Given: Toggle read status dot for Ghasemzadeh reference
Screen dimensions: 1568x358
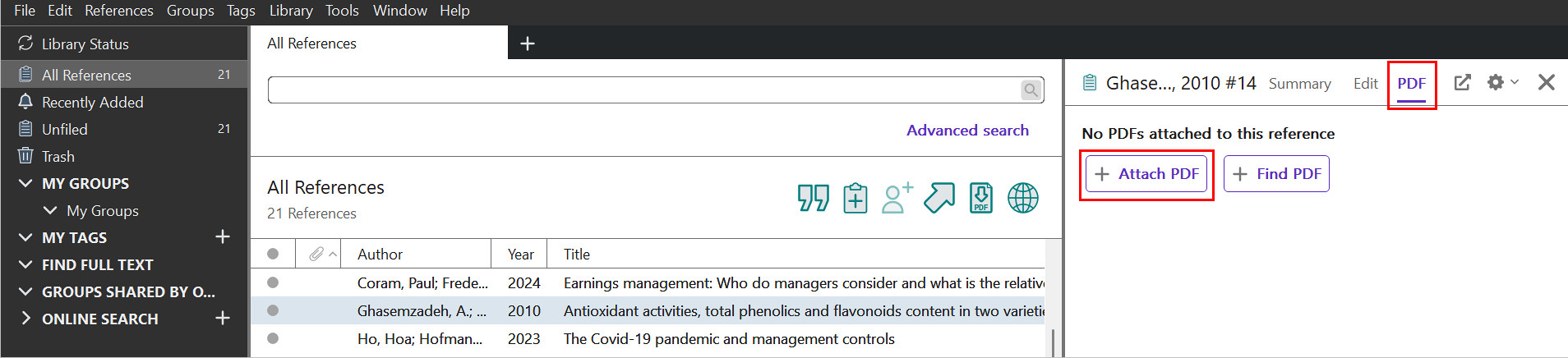Looking at the screenshot, I should point(273,310).
